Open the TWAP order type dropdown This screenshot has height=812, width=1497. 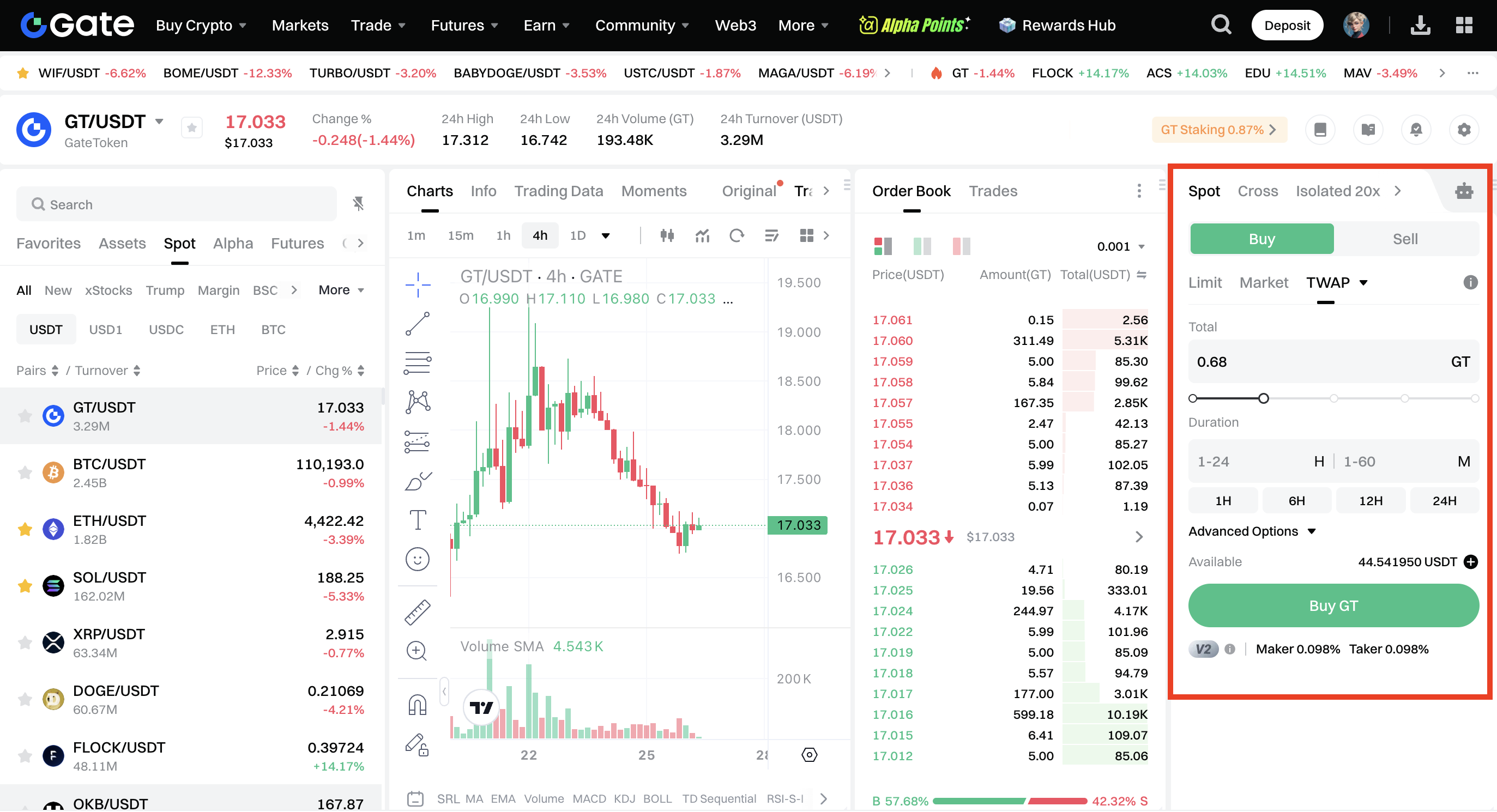(1363, 283)
